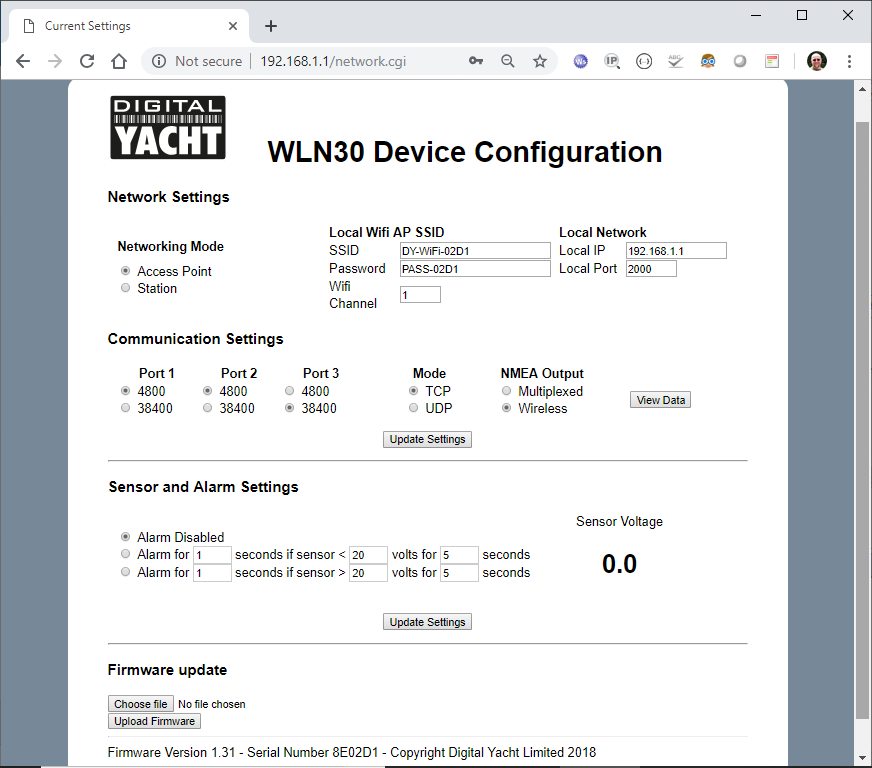Open the IP address lookup extension
The height and width of the screenshot is (768, 872).
[x=612, y=61]
